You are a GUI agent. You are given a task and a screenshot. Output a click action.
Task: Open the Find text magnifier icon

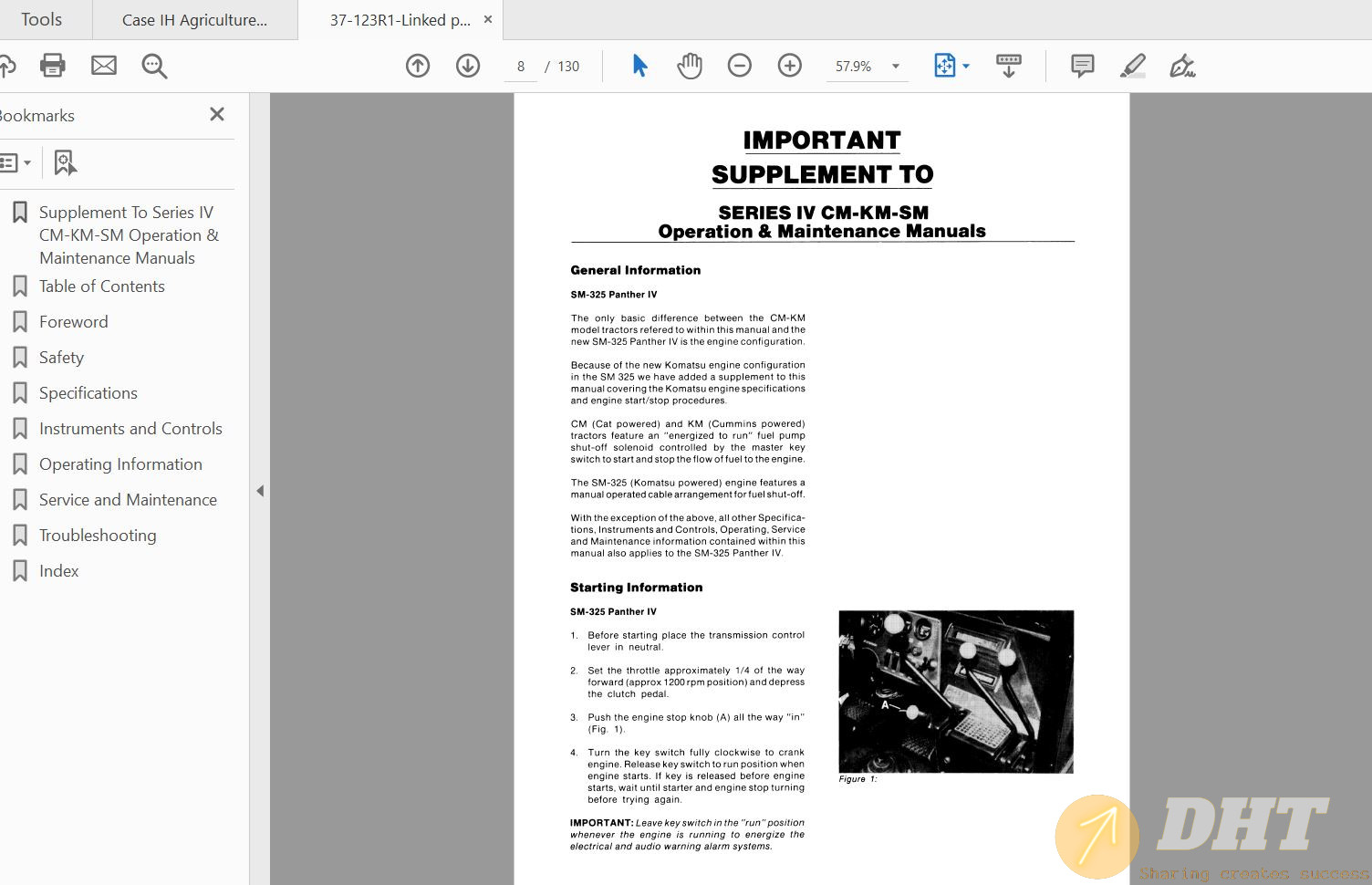tap(154, 66)
